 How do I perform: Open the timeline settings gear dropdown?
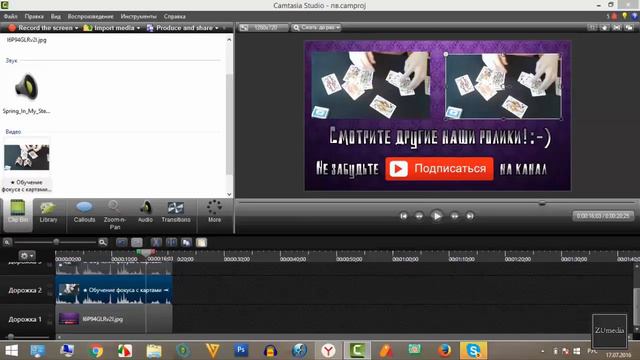[x=27, y=256]
